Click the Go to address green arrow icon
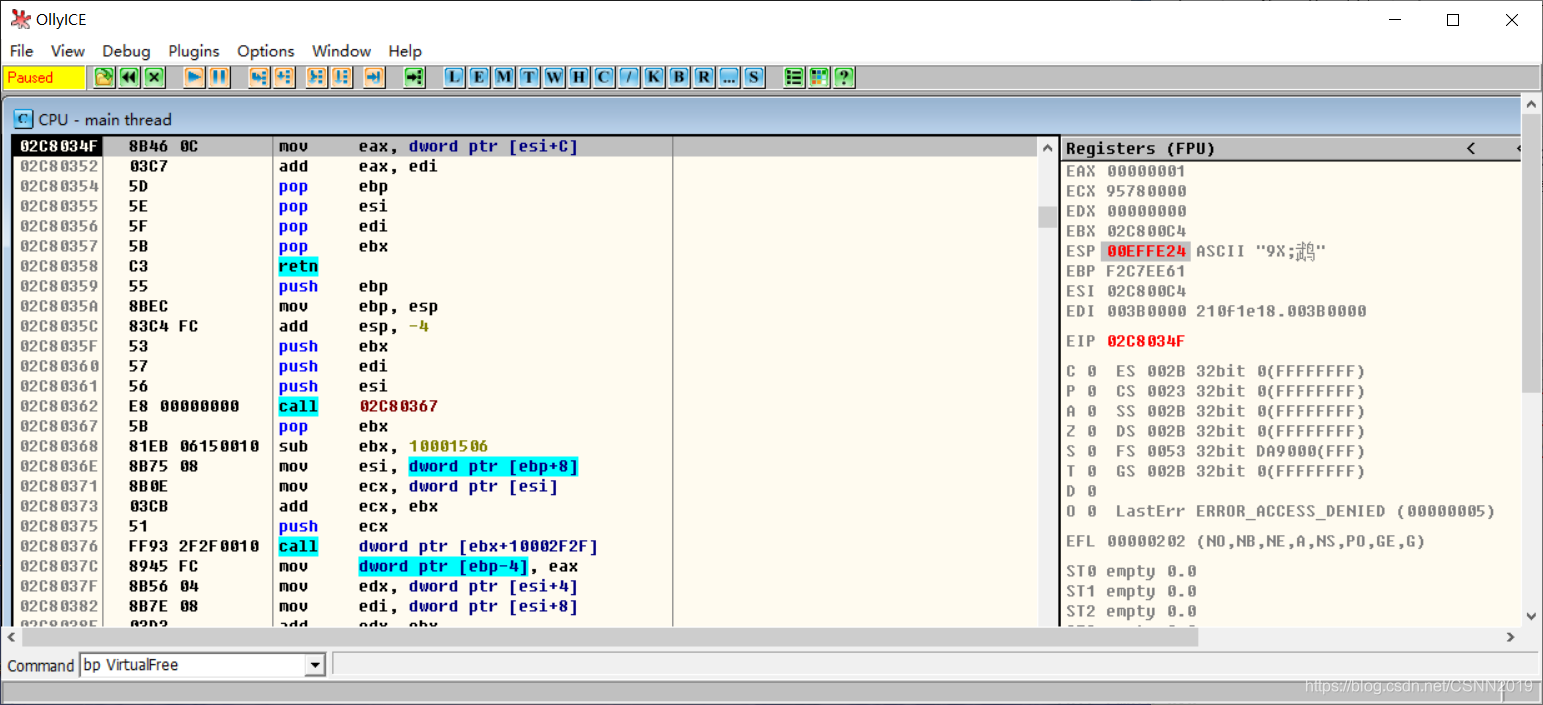Viewport: 1543px width, 705px height. (414, 77)
